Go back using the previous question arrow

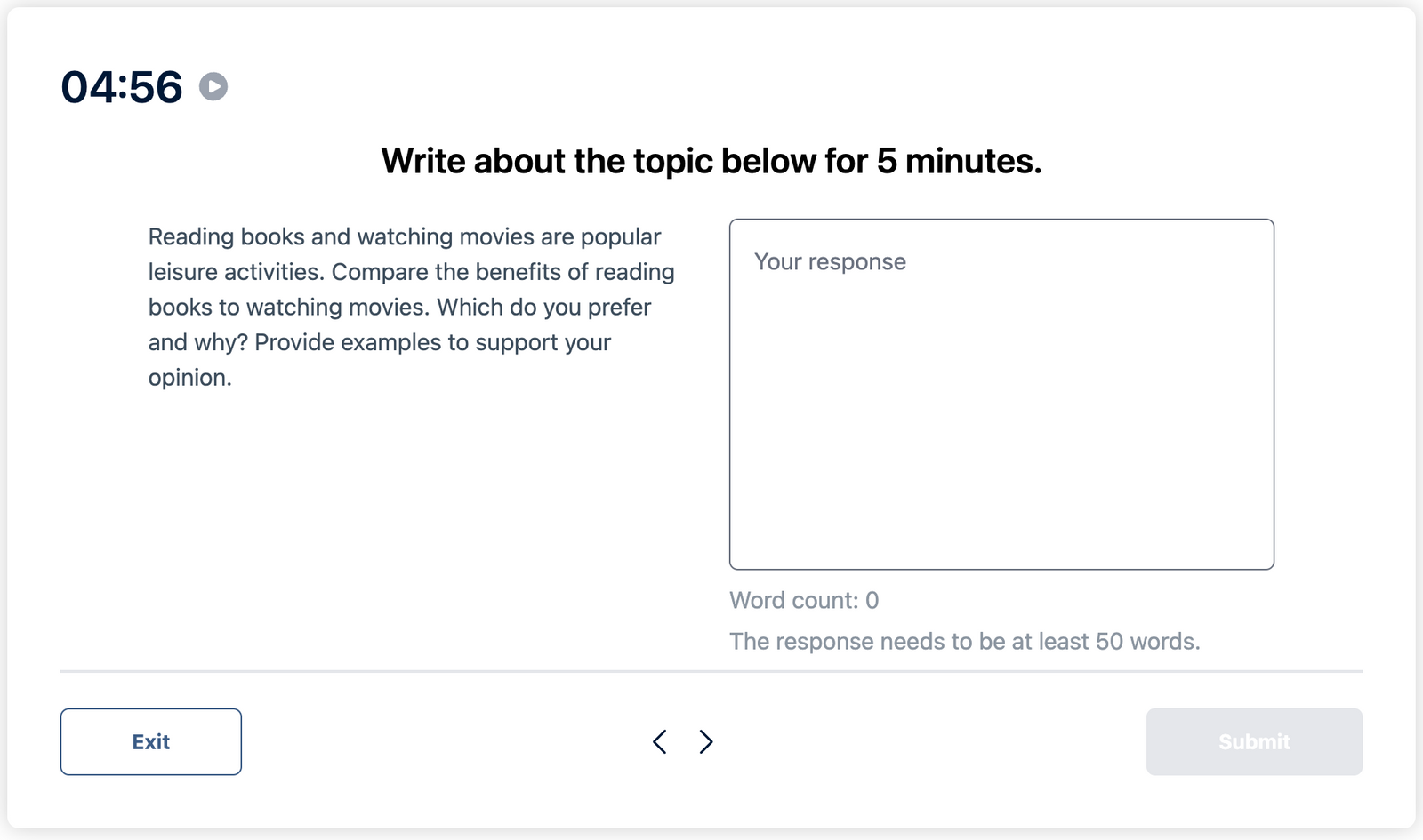point(659,740)
